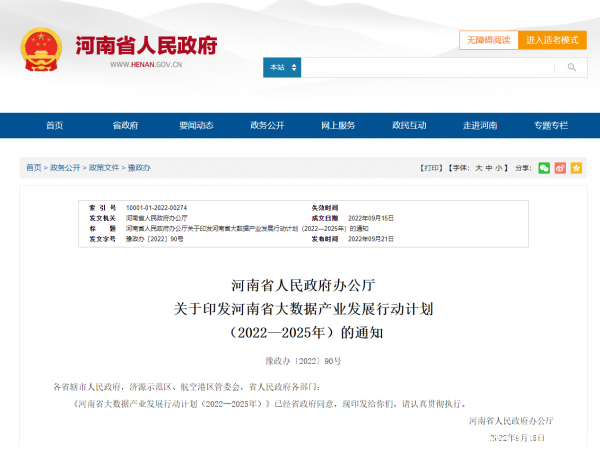
Task: Click the search magnifier icon
Action: click(571, 68)
